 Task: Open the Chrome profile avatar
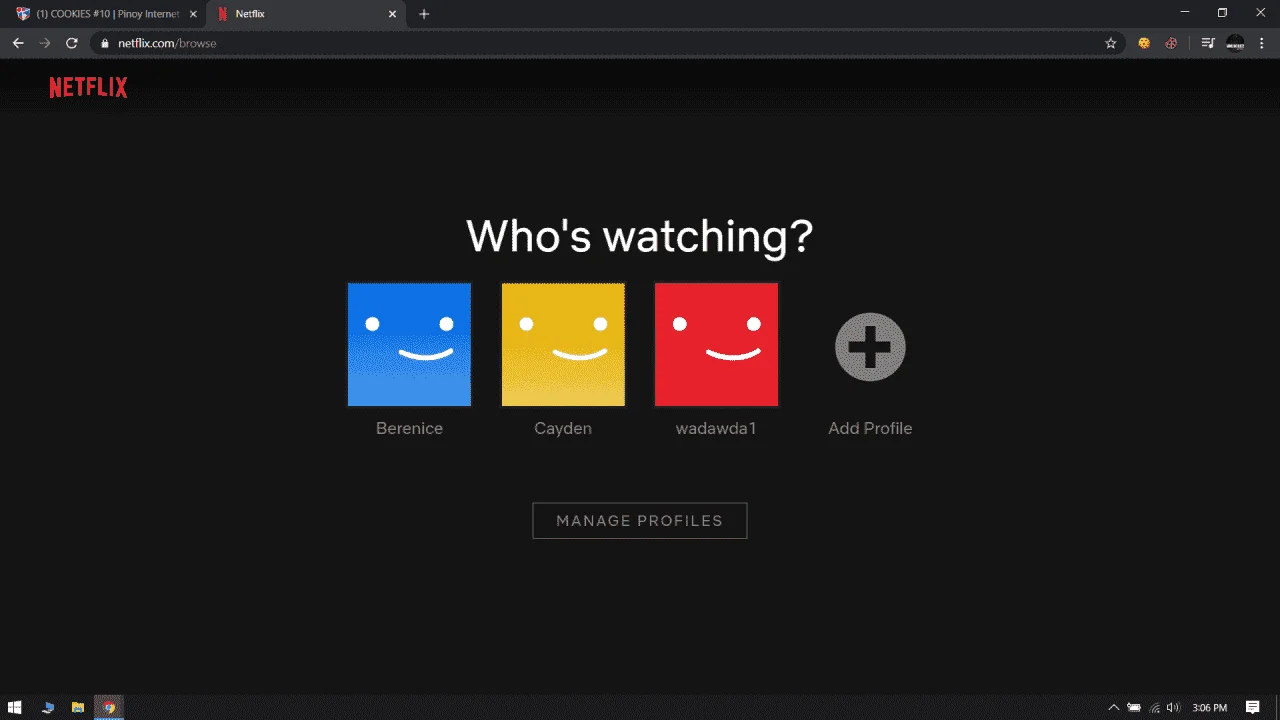click(1235, 43)
